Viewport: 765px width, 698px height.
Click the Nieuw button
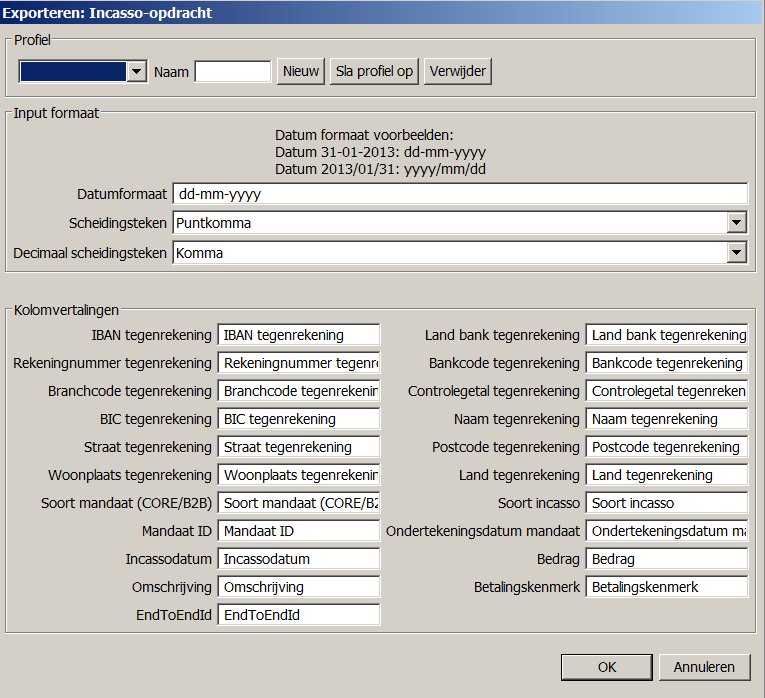click(301, 72)
